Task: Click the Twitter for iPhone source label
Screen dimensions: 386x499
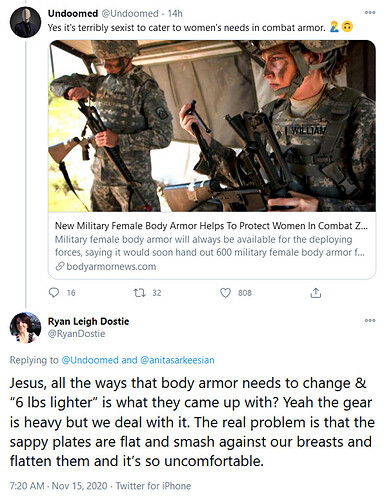Action: point(153,486)
